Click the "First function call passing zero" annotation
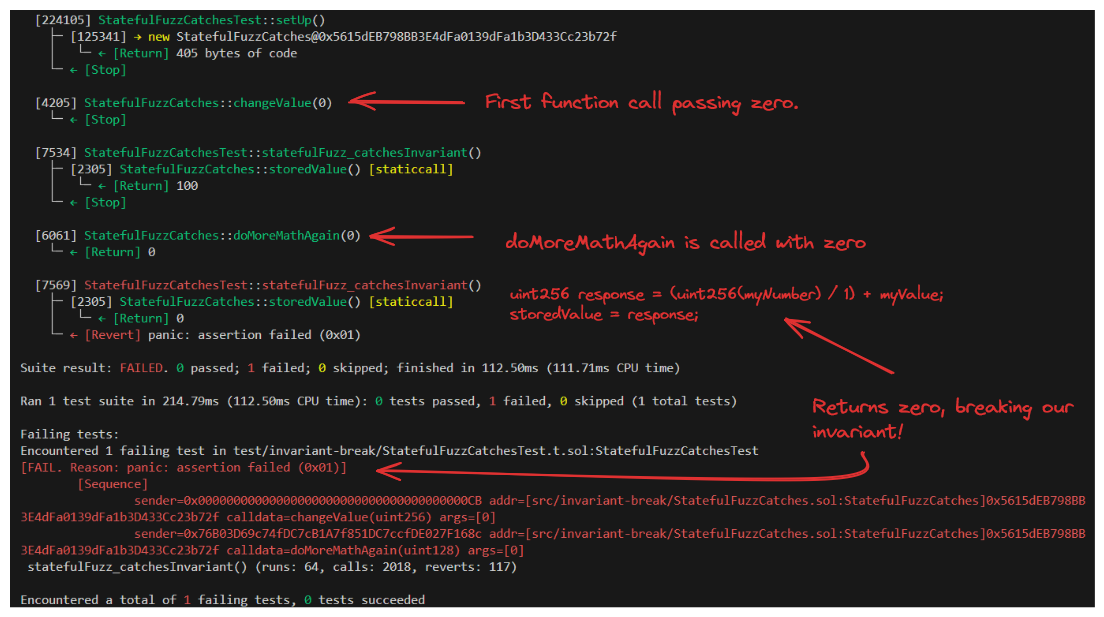The width and height of the screenshot is (1104, 617). pos(641,102)
